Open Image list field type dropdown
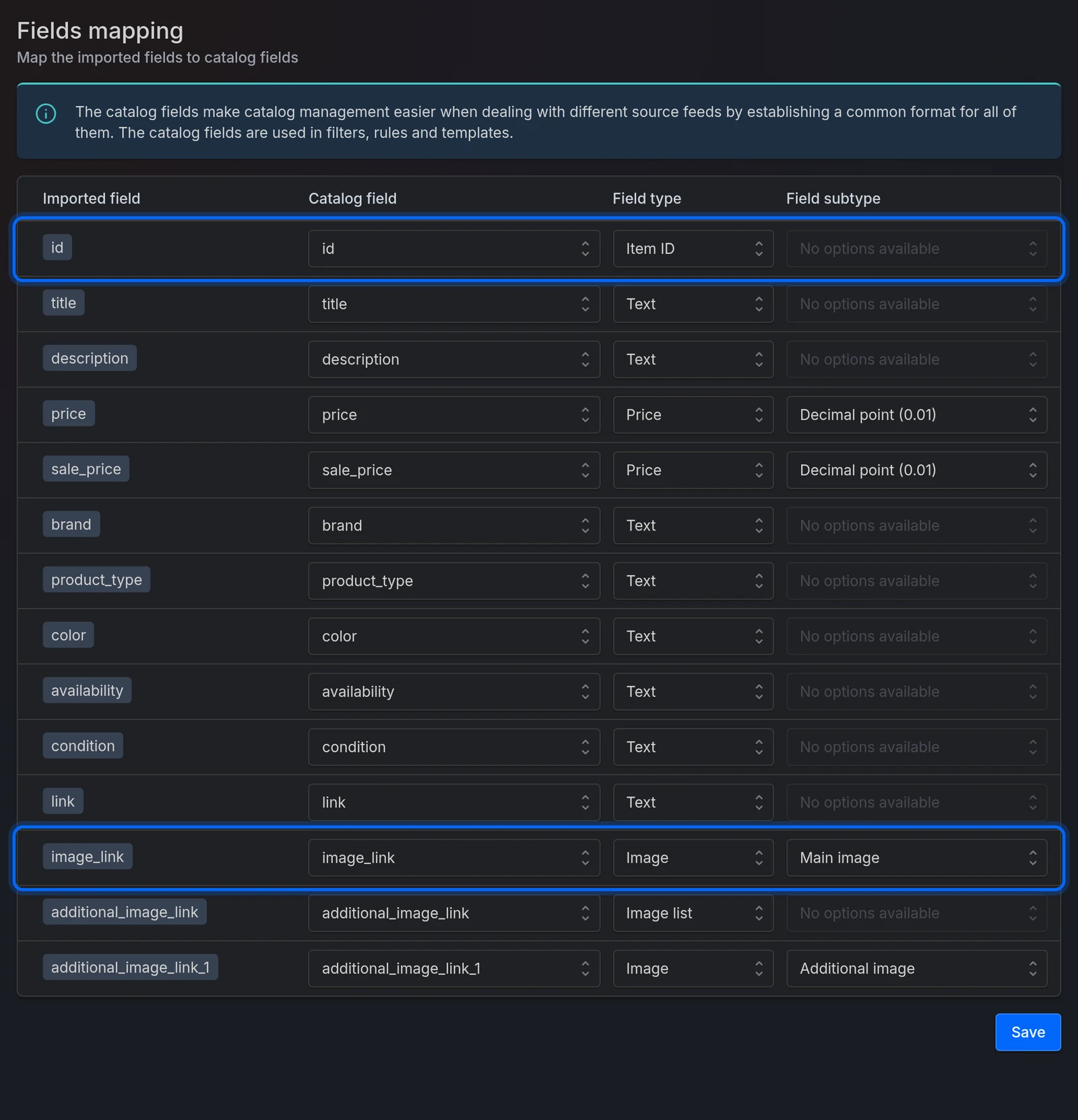This screenshot has width=1078, height=1120. tap(693, 912)
